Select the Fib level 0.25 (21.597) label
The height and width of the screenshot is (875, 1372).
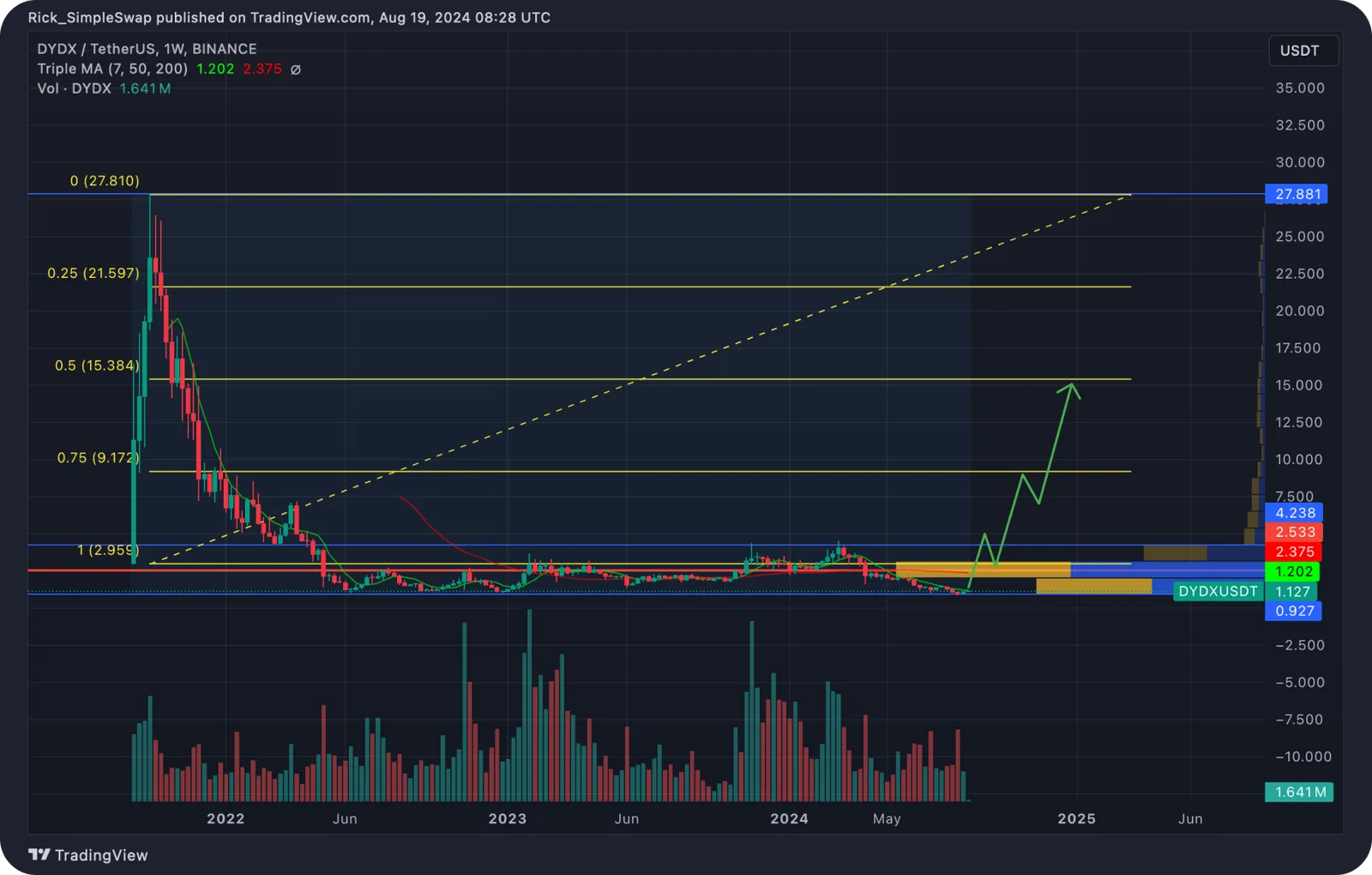93,273
